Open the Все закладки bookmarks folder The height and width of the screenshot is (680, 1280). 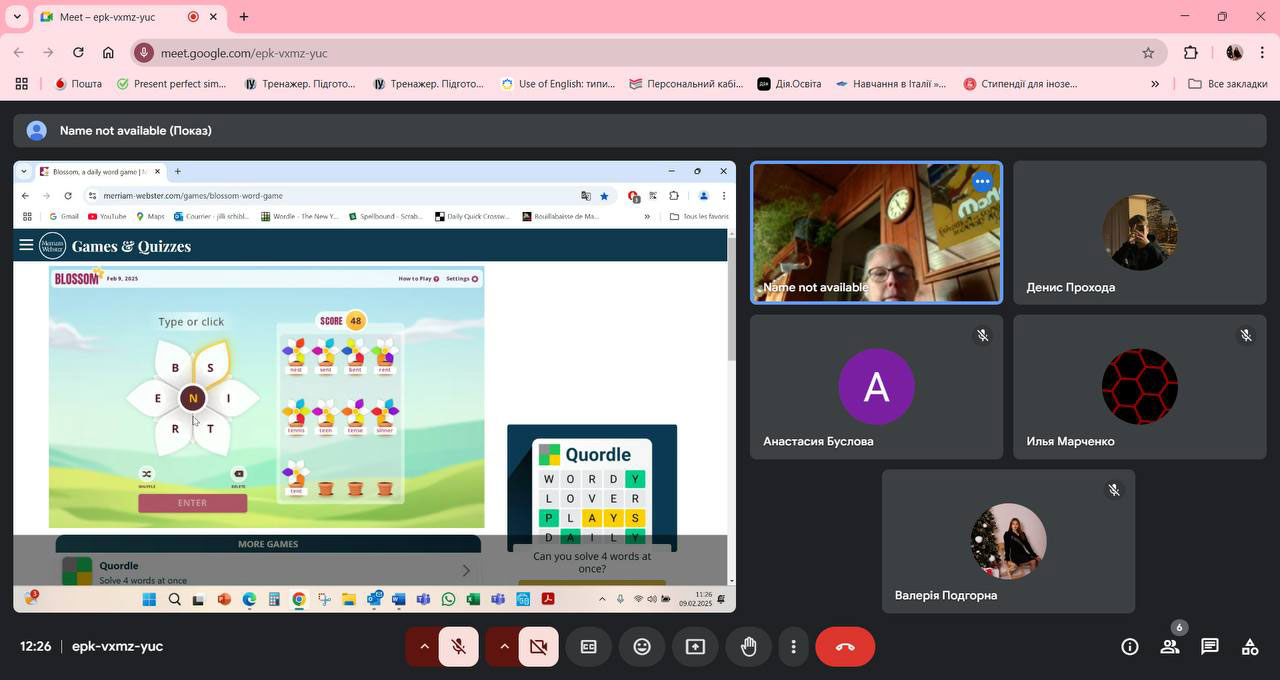[1228, 84]
